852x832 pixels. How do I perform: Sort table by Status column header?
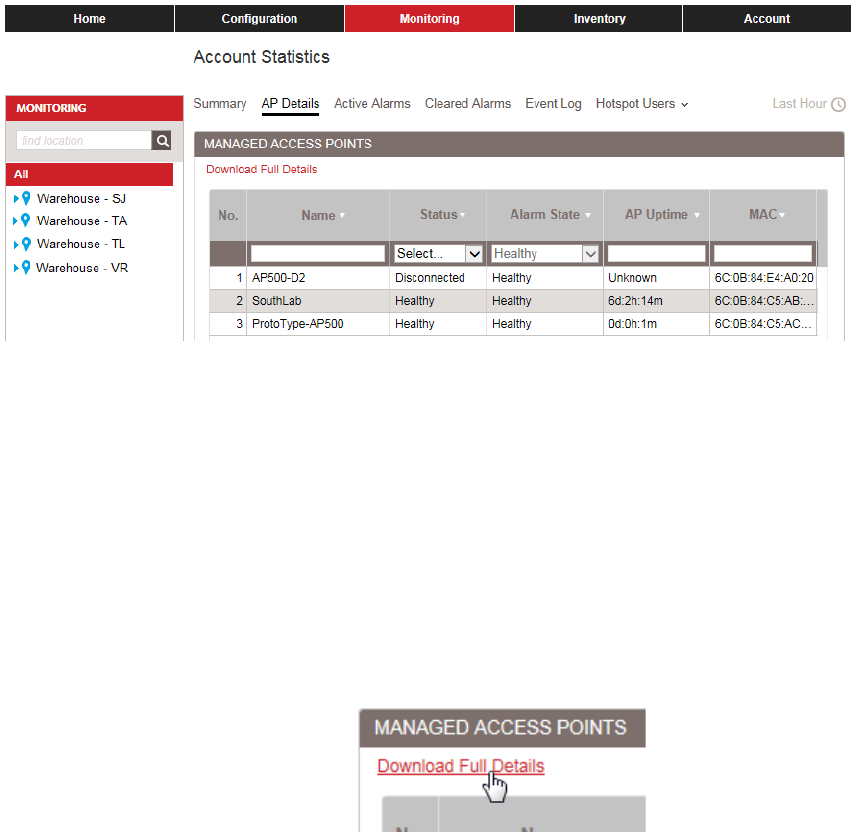pyautogui.click(x=442, y=215)
